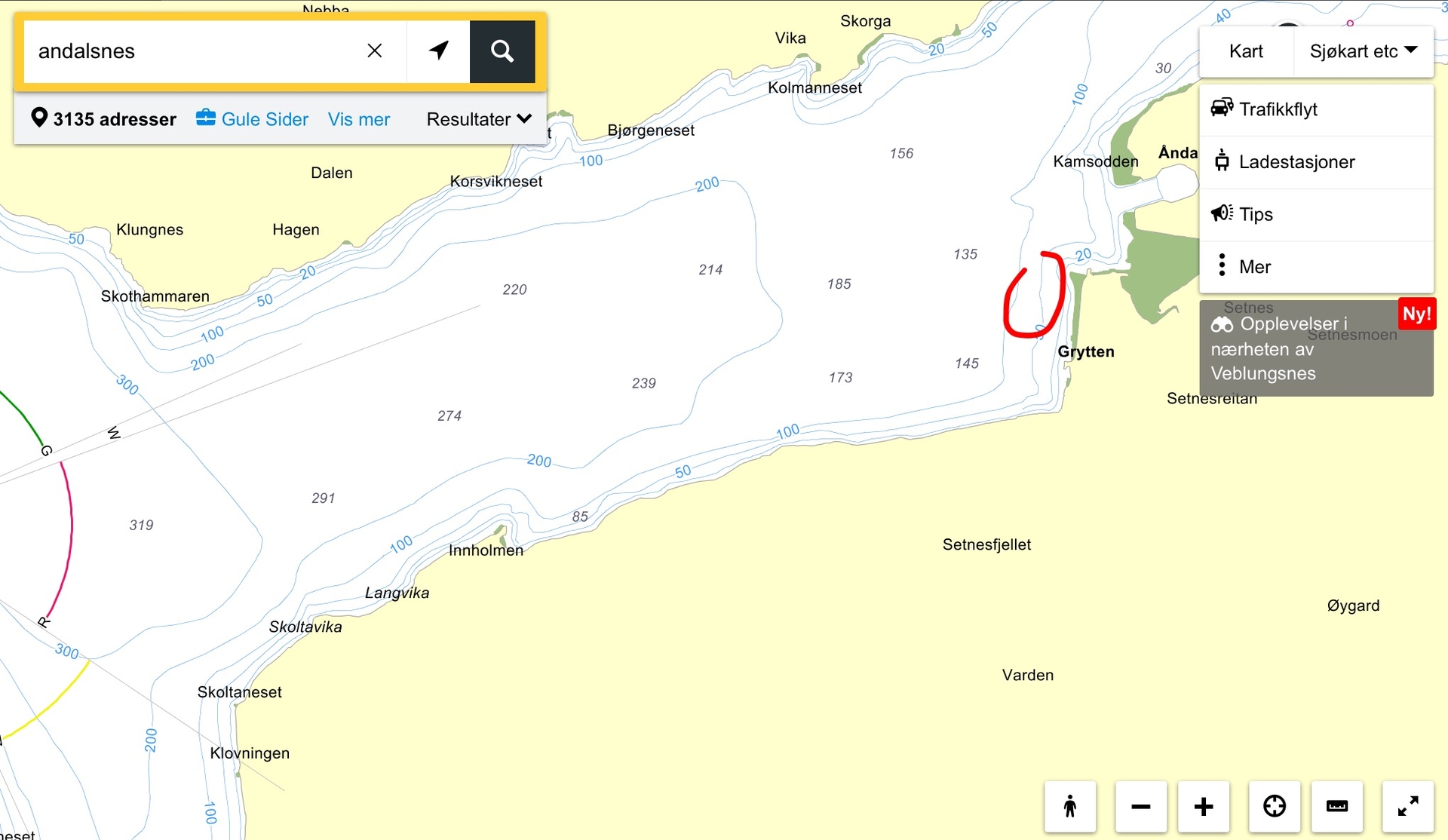The width and height of the screenshot is (1448, 840).
Task: Click the Grytten place label
Action: click(1086, 351)
